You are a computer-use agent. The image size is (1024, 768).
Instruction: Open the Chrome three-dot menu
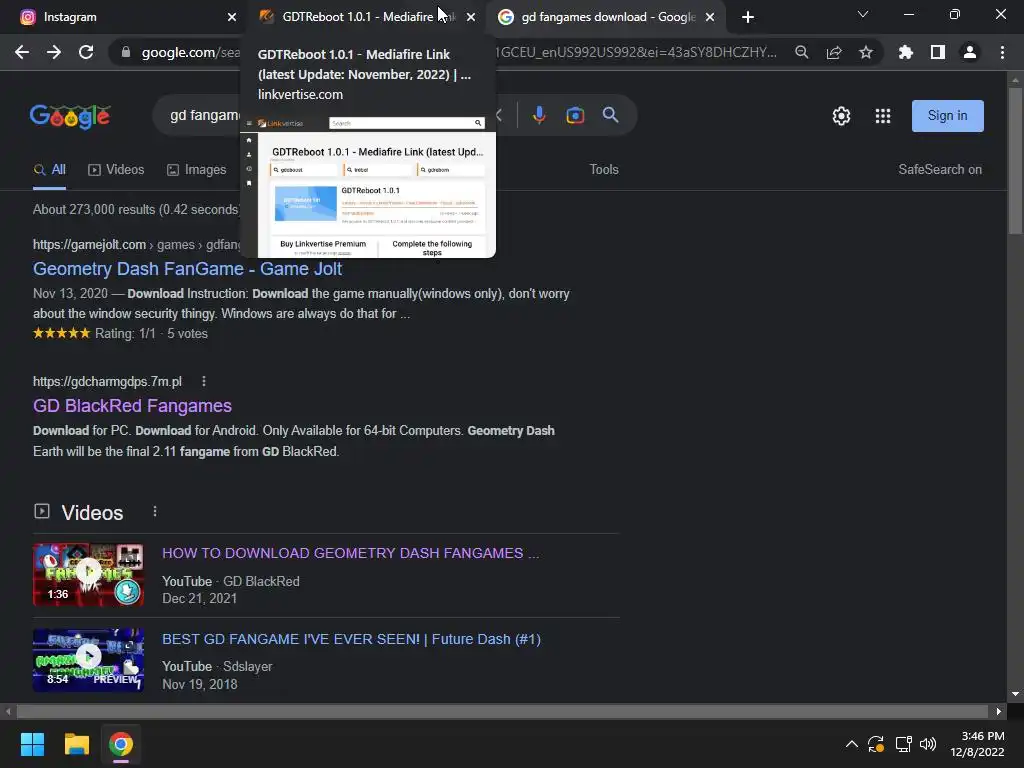pos(1002,52)
